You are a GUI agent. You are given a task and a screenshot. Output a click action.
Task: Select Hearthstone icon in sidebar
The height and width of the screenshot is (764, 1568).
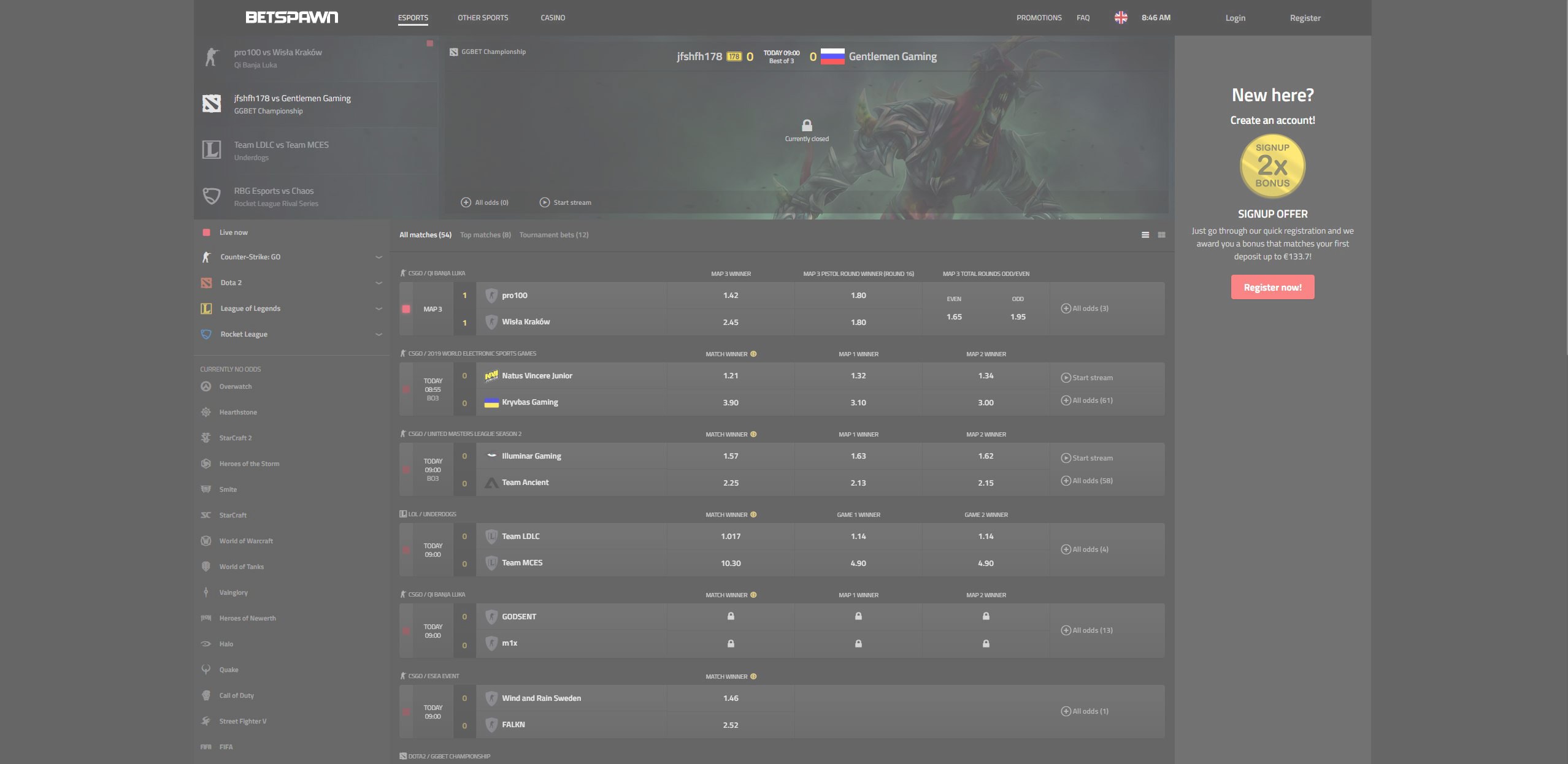click(x=206, y=412)
